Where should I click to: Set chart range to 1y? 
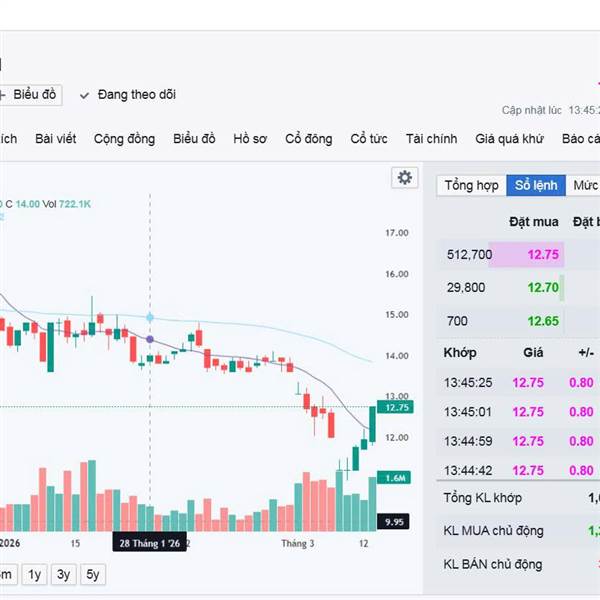[35, 574]
